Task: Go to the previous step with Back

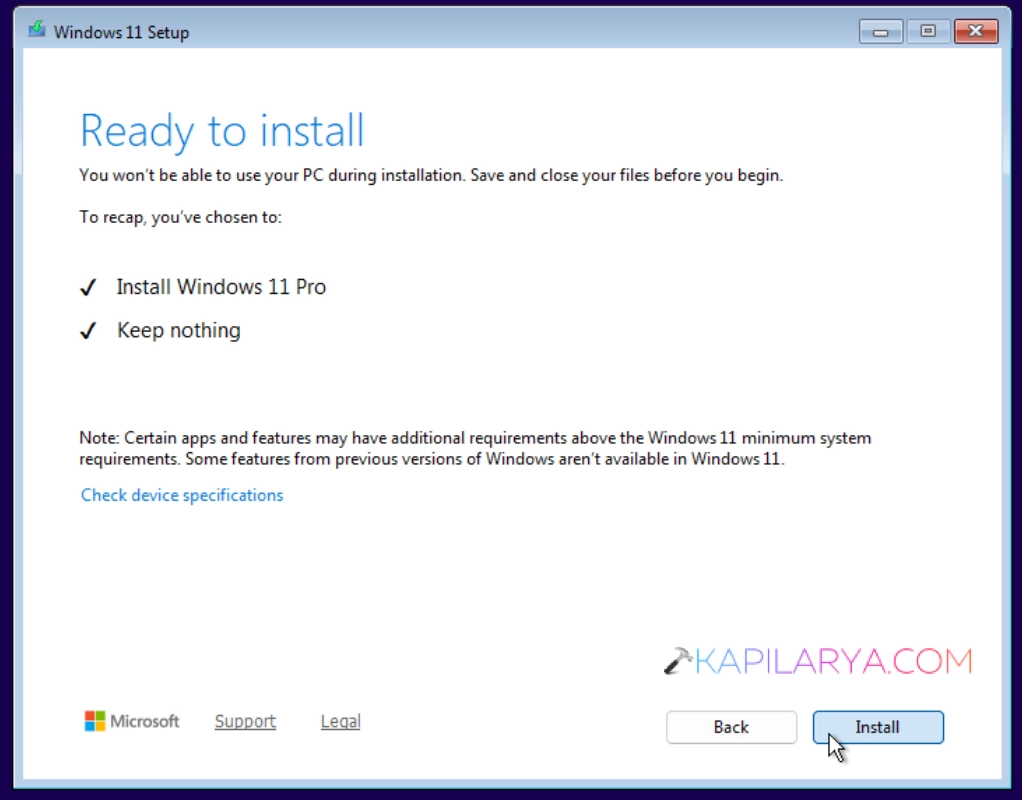Action: (x=731, y=727)
